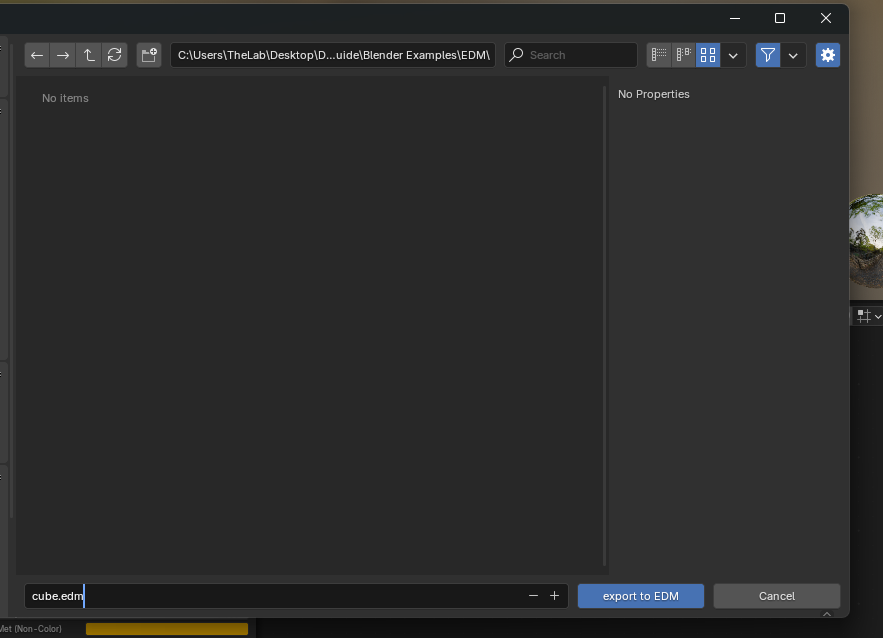Go forward to next folder
Screen dimensions: 883x638
point(63,55)
